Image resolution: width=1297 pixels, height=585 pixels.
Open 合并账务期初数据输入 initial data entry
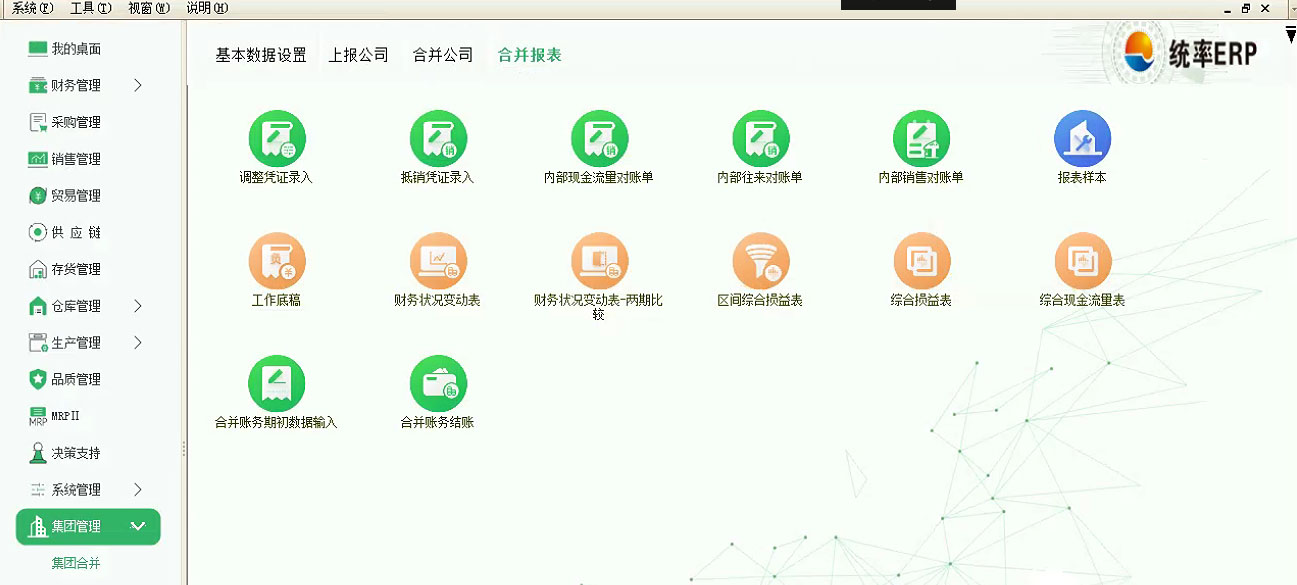[277, 382]
